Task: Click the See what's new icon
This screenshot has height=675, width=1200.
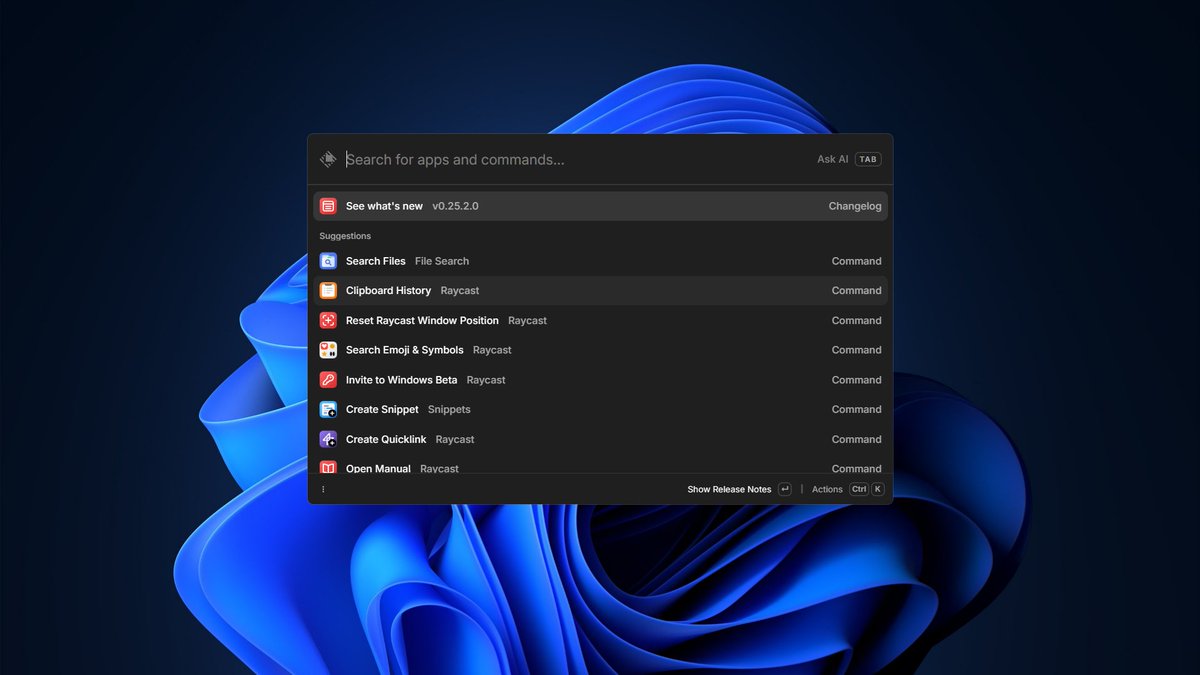Action: click(x=328, y=206)
